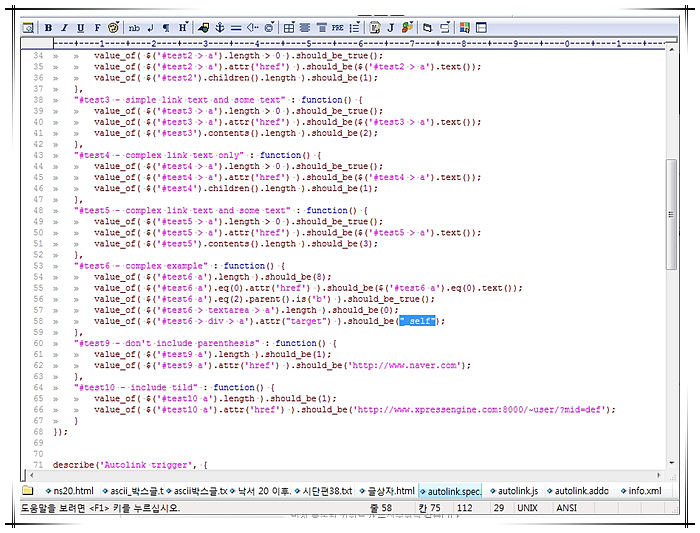Click the script document icon
This screenshot has height=533, width=700.
(375, 28)
